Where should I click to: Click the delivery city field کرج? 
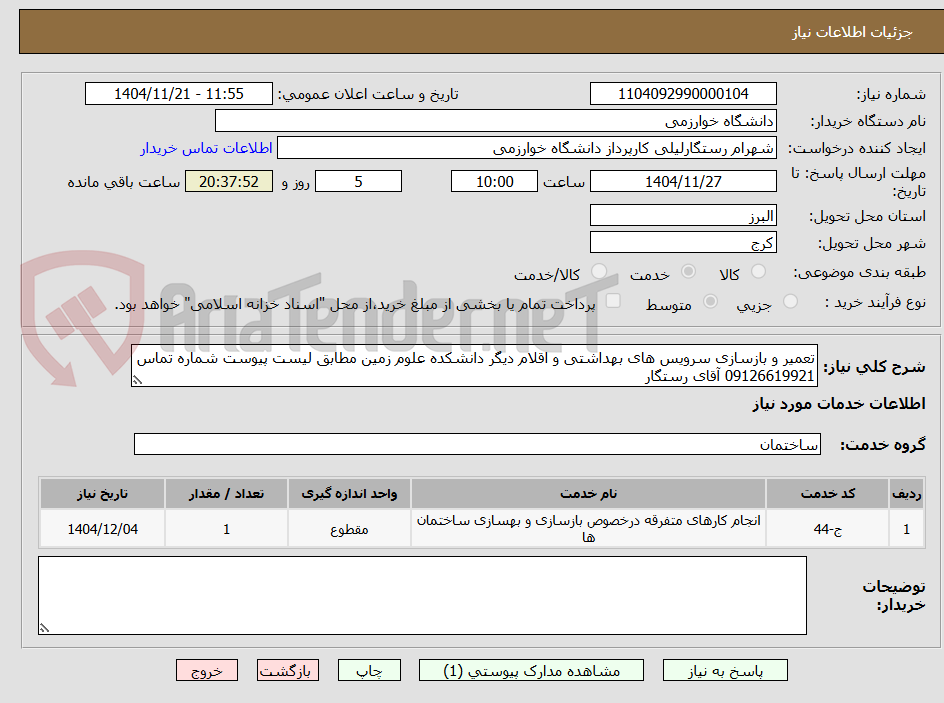tap(683, 243)
